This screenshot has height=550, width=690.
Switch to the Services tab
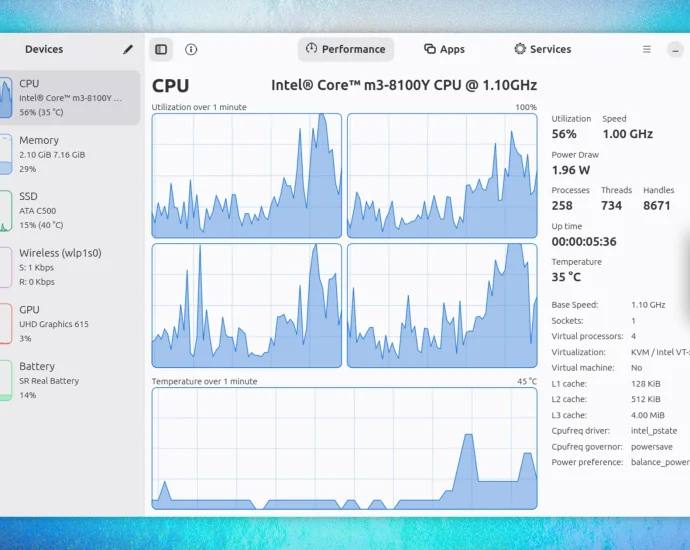(543, 49)
